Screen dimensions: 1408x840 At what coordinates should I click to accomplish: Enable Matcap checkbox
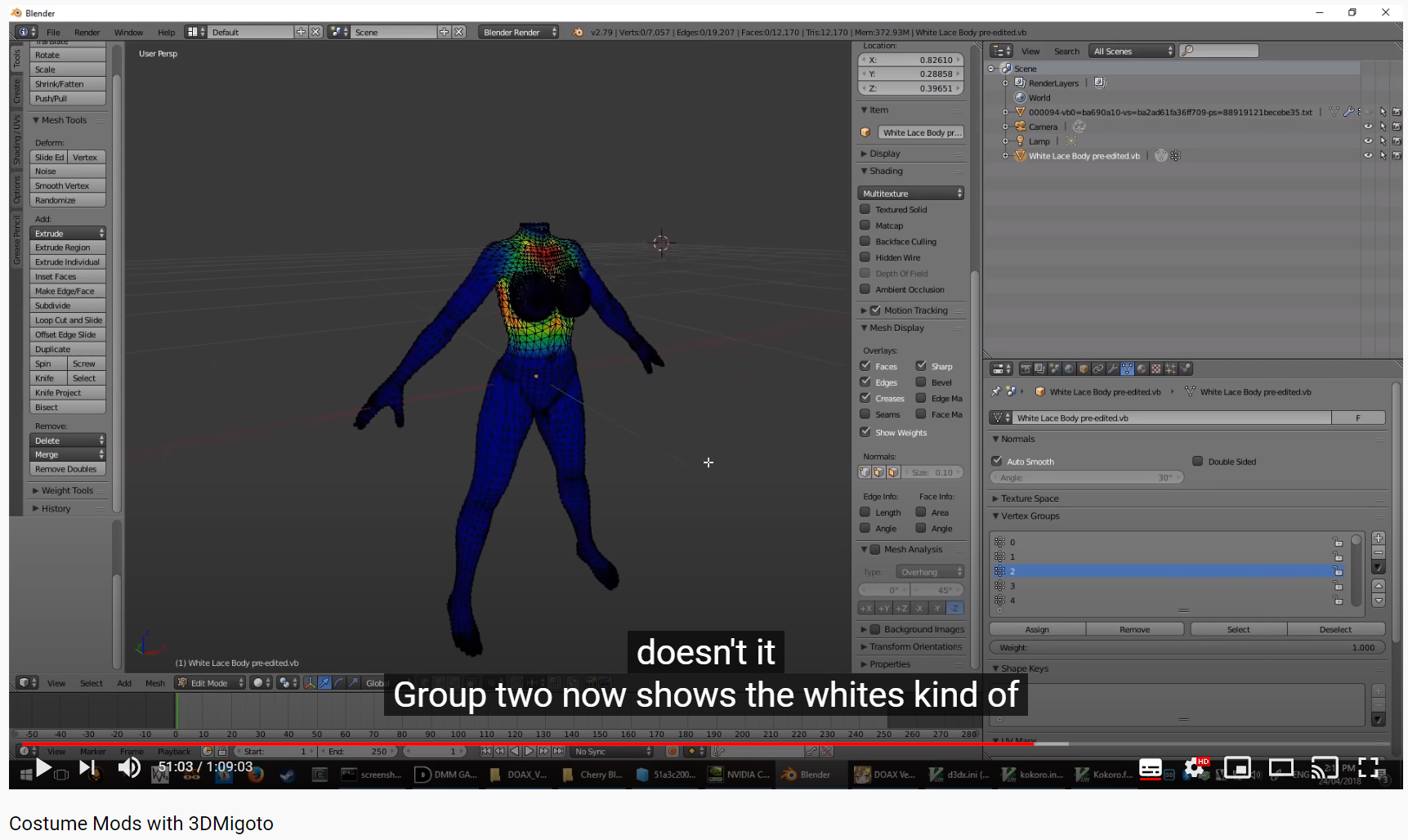click(x=865, y=226)
